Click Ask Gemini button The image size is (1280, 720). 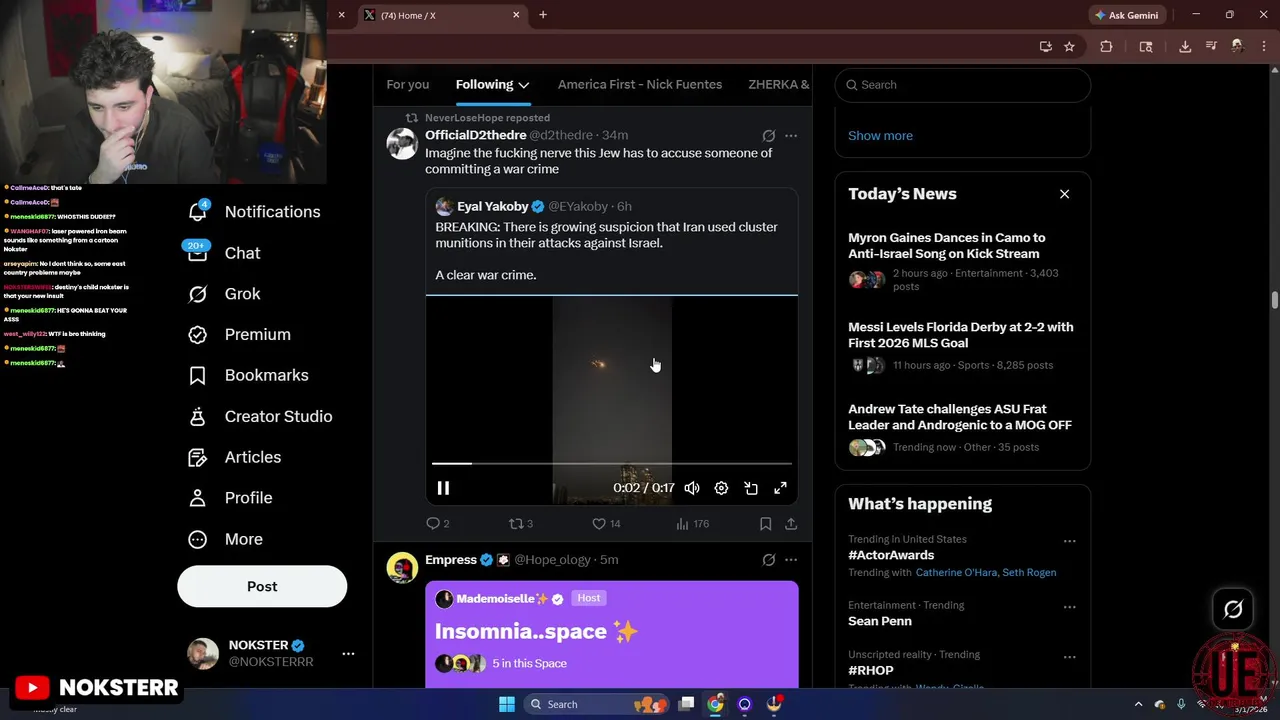1127,15
